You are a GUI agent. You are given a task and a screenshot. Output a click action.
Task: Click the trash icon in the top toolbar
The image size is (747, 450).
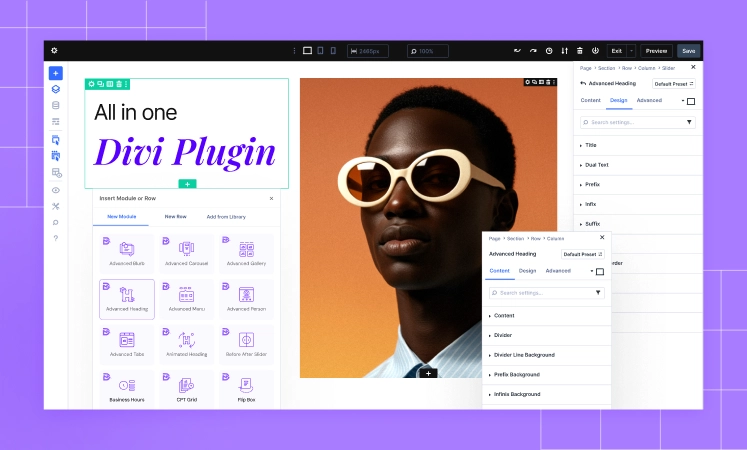click(580, 50)
